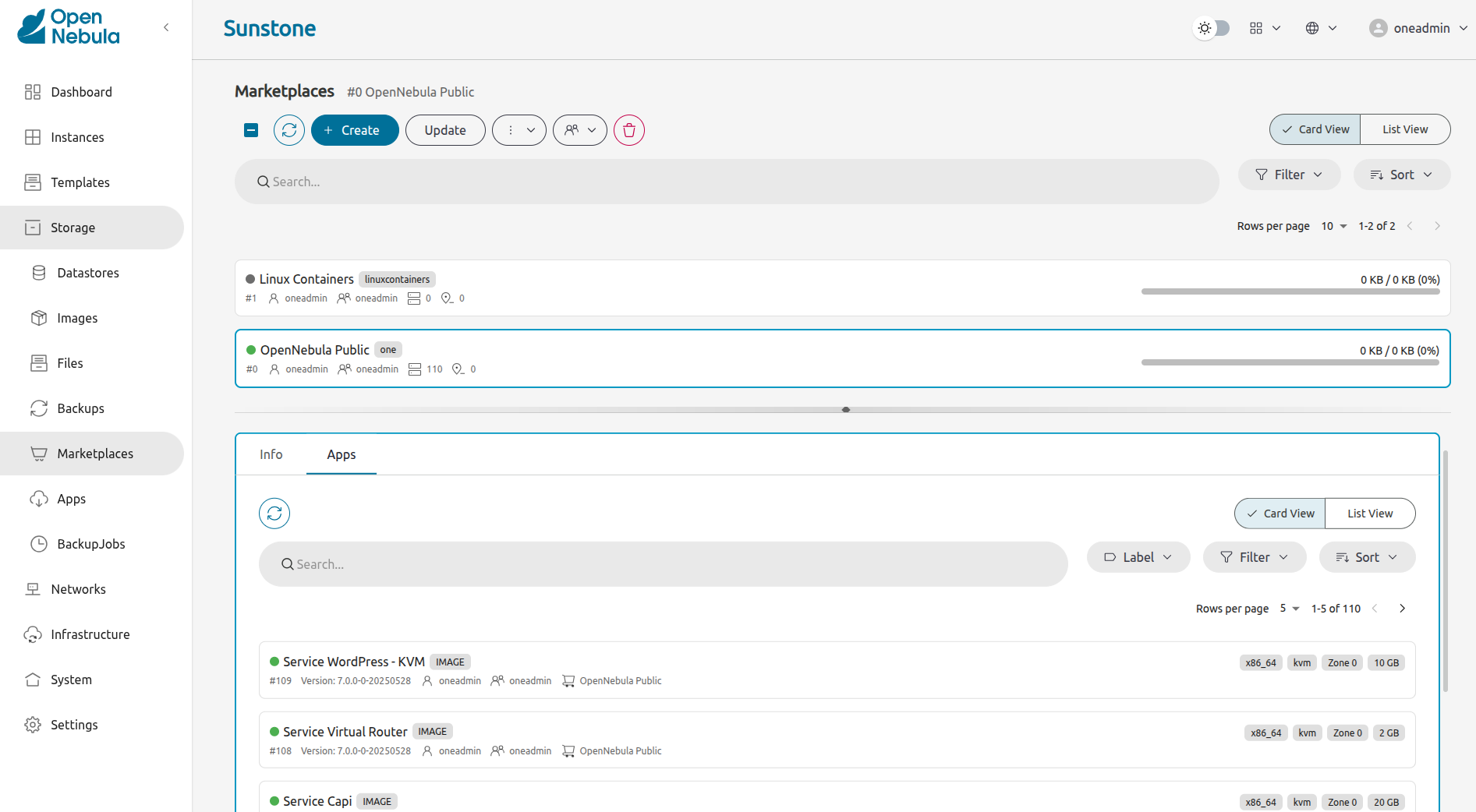Click the Infrastructure cloud icon
This screenshot has width=1476, height=812.
[33, 634]
